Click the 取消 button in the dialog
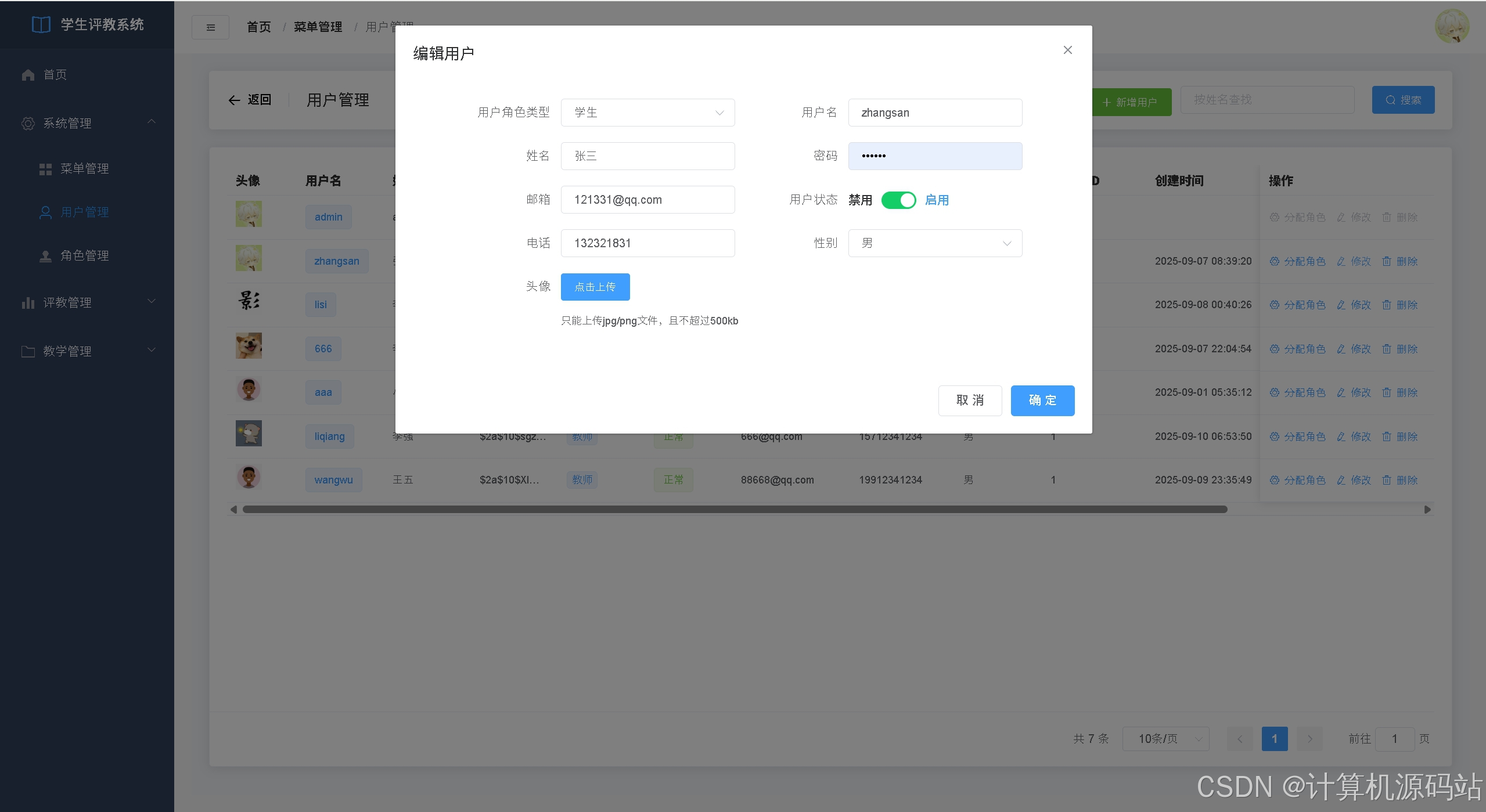Image resolution: width=1486 pixels, height=812 pixels. (x=970, y=400)
